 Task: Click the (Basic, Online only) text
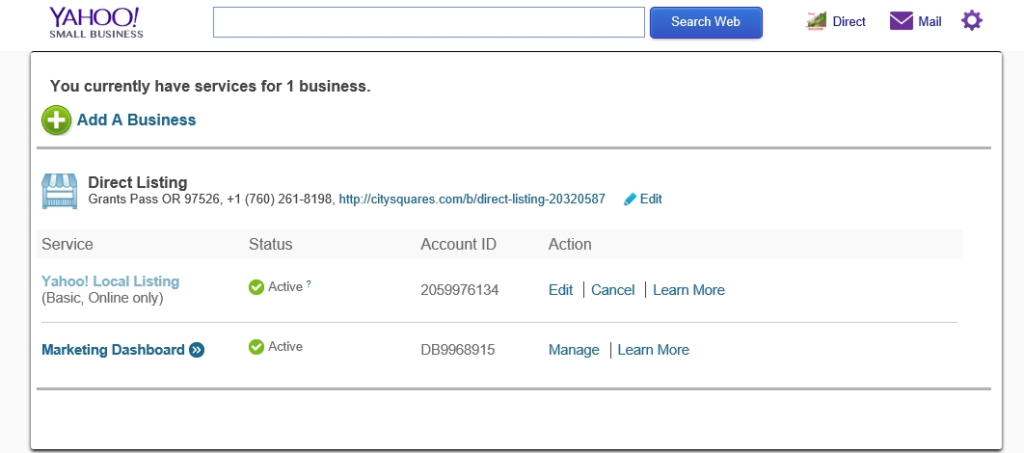point(102,298)
